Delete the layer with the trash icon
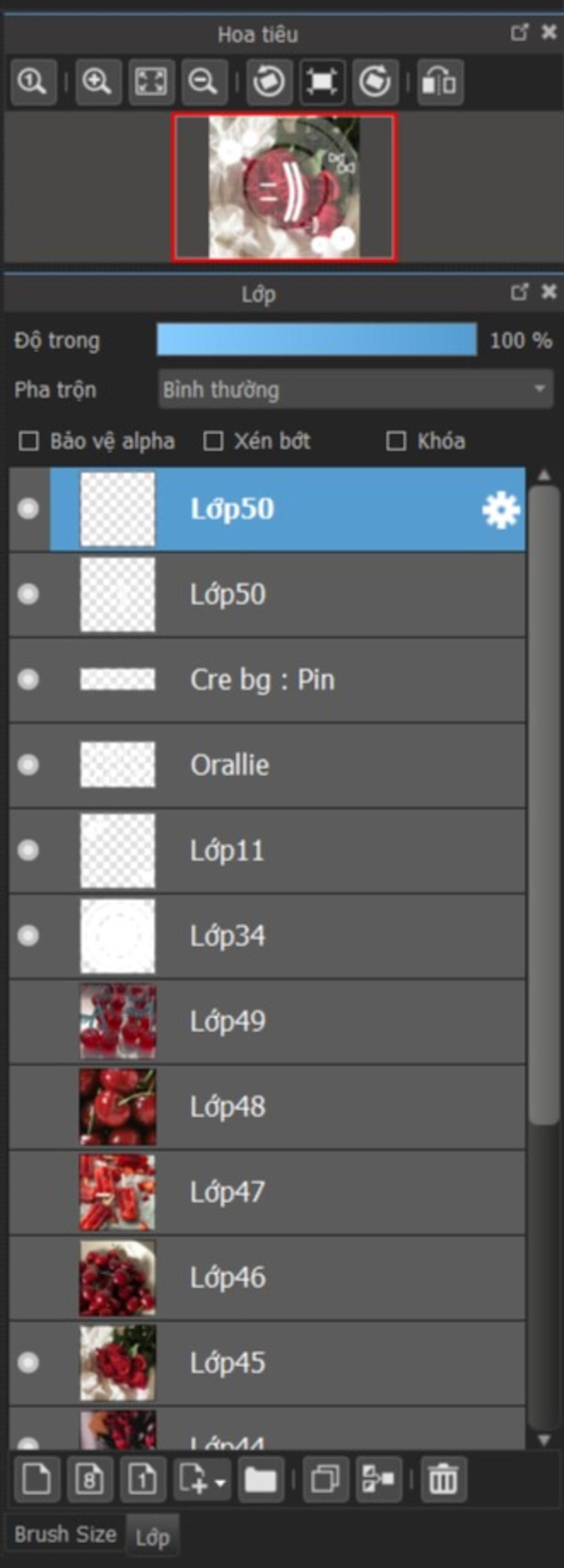Viewport: 564px width, 1568px height. [443, 1479]
